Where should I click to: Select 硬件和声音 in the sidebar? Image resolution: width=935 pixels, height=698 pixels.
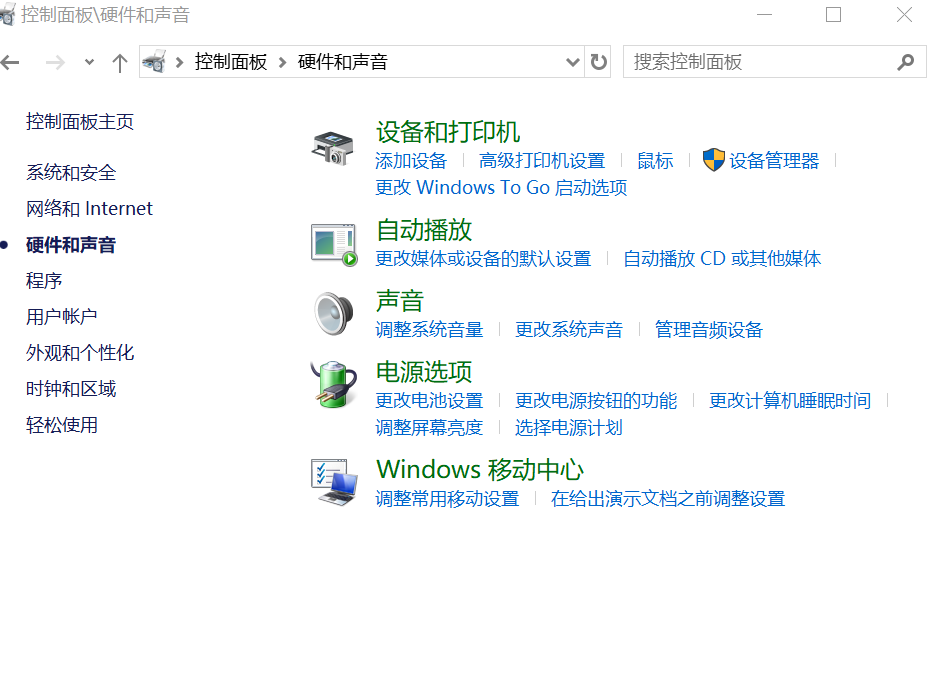[71, 245]
